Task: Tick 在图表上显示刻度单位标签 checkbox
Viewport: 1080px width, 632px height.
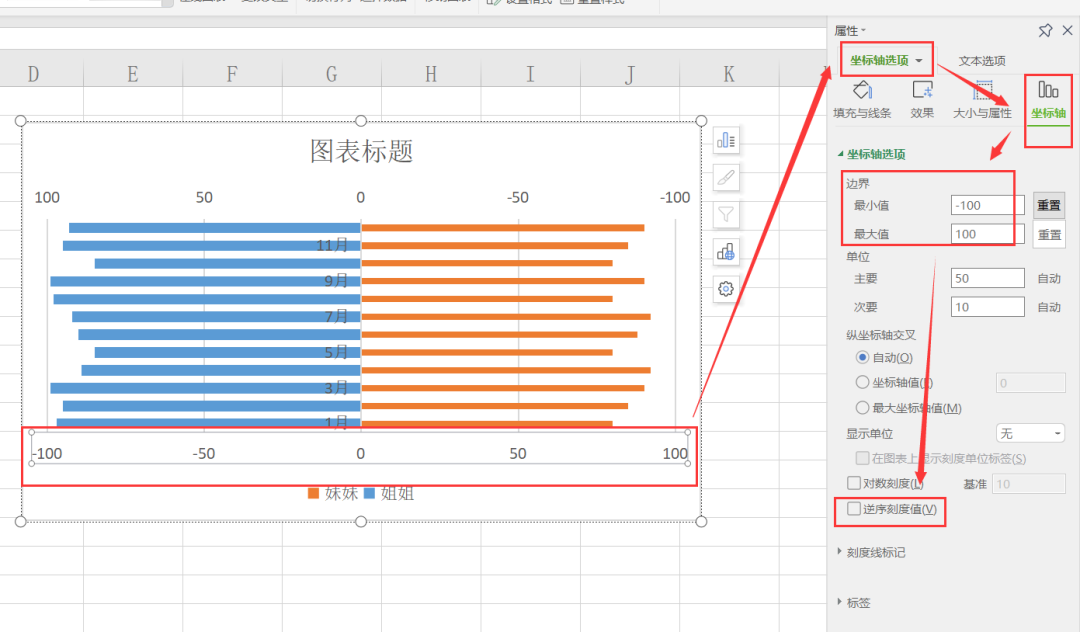Action: (862, 458)
